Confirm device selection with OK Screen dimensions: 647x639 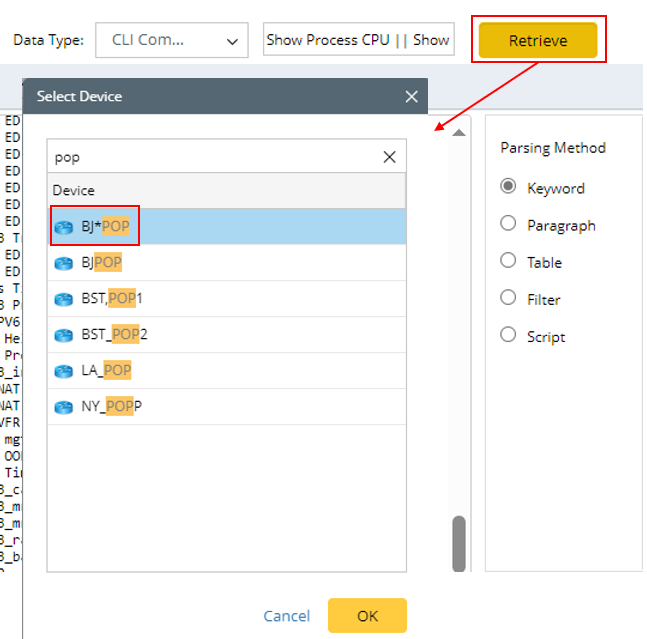(x=367, y=616)
